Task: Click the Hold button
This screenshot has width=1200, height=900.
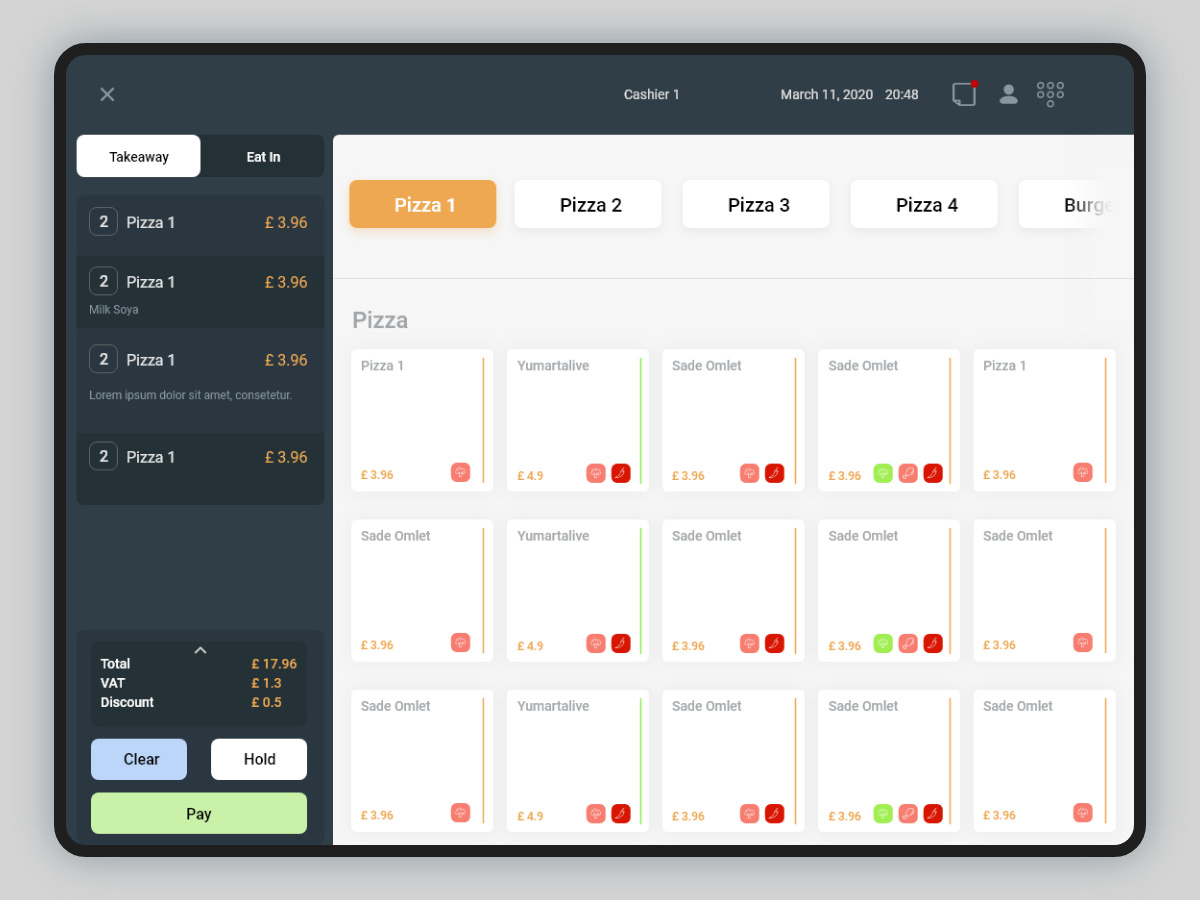Action: tap(259, 759)
